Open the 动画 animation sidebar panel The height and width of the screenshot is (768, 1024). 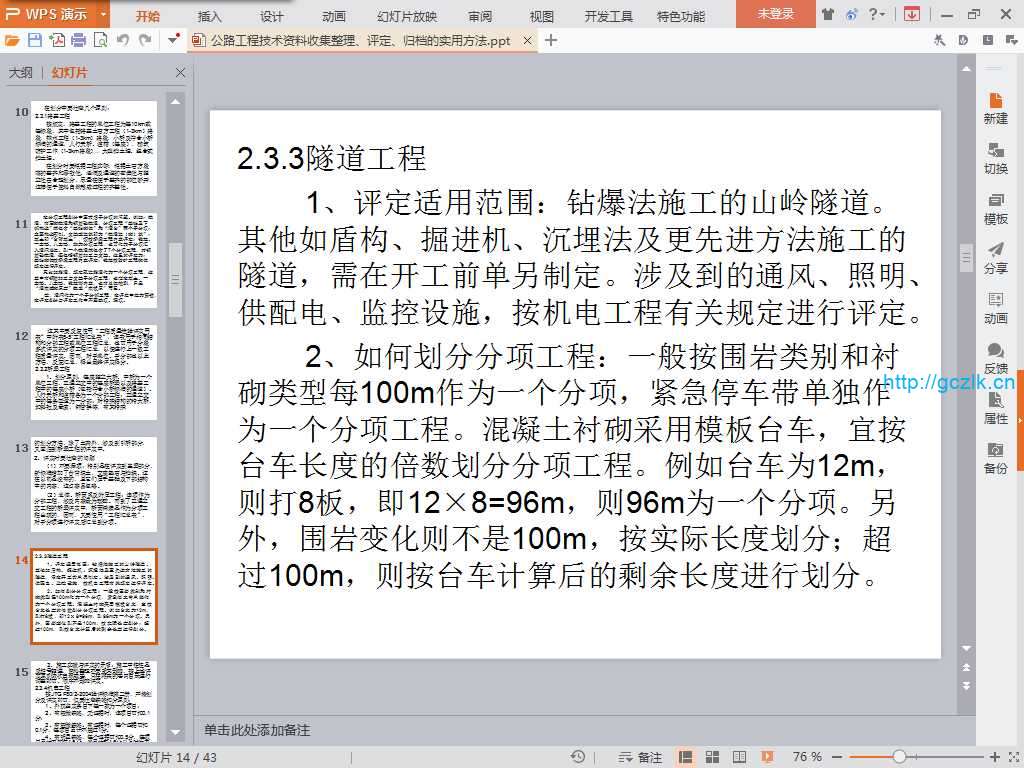(x=995, y=308)
